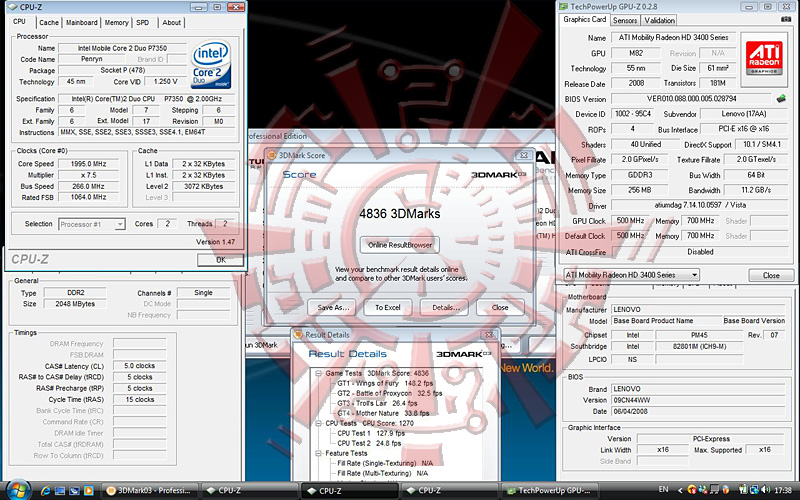Click the BIOS save chip icon in GPU-Z
The height and width of the screenshot is (500, 800).
[781, 98]
